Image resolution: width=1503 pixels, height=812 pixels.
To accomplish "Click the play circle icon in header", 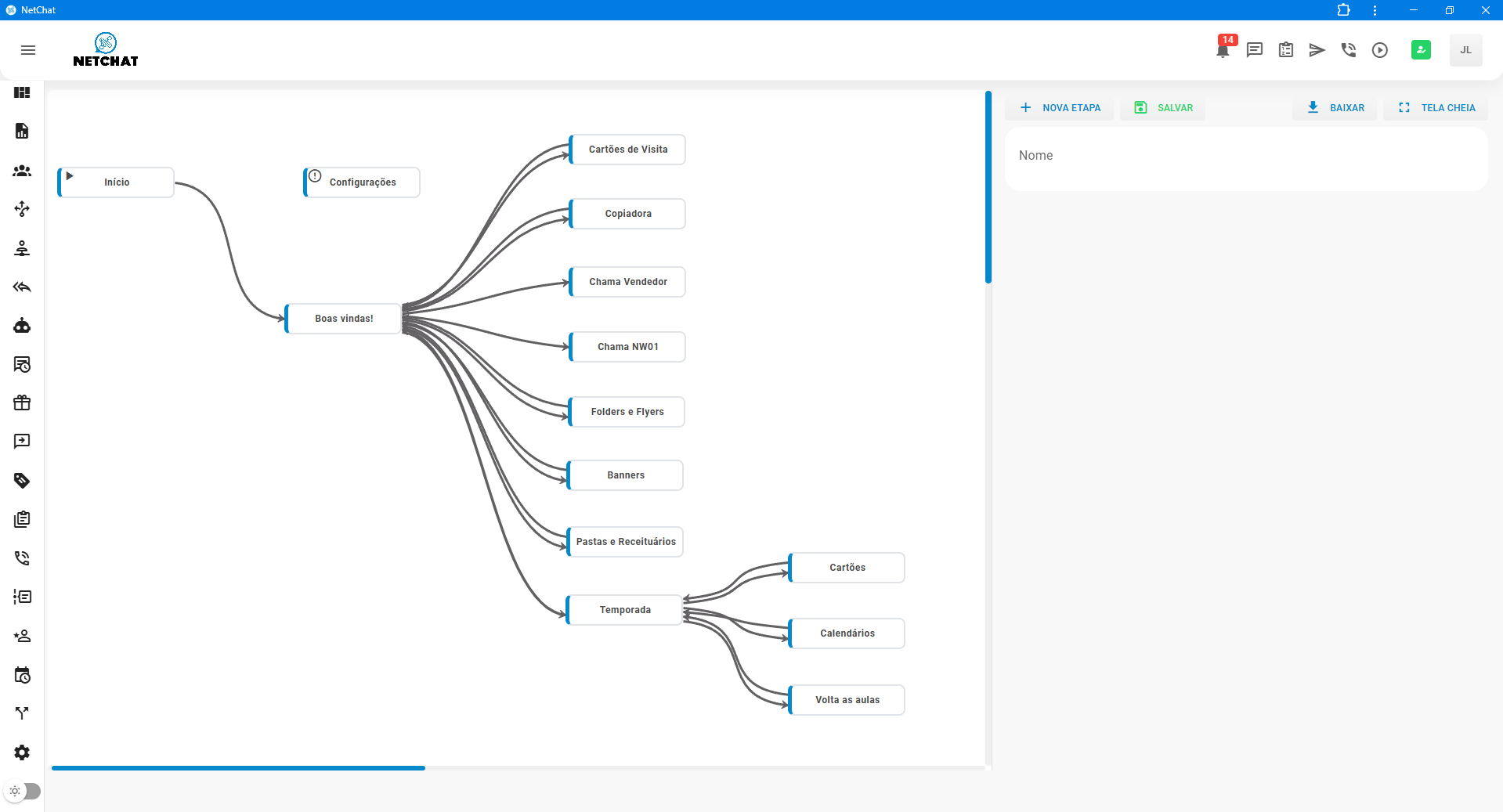I will pos(1380,50).
